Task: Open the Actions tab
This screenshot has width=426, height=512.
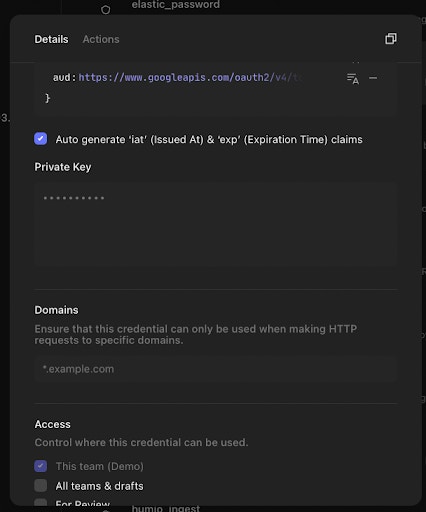Action: click(x=101, y=39)
